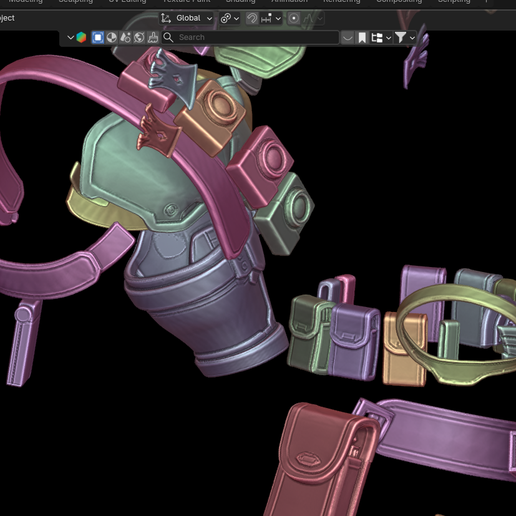Open proportional editing falloff dropdown
Image resolution: width=516 pixels, height=516 pixels.
coord(313,18)
